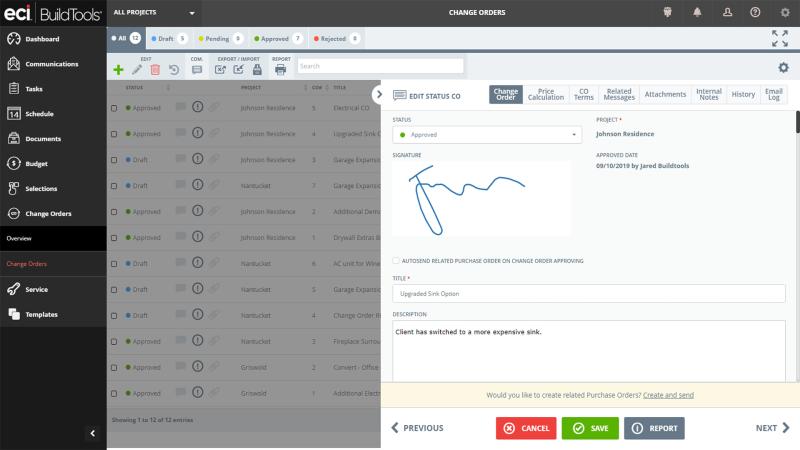Click the communication message icon under COM.

197,70
